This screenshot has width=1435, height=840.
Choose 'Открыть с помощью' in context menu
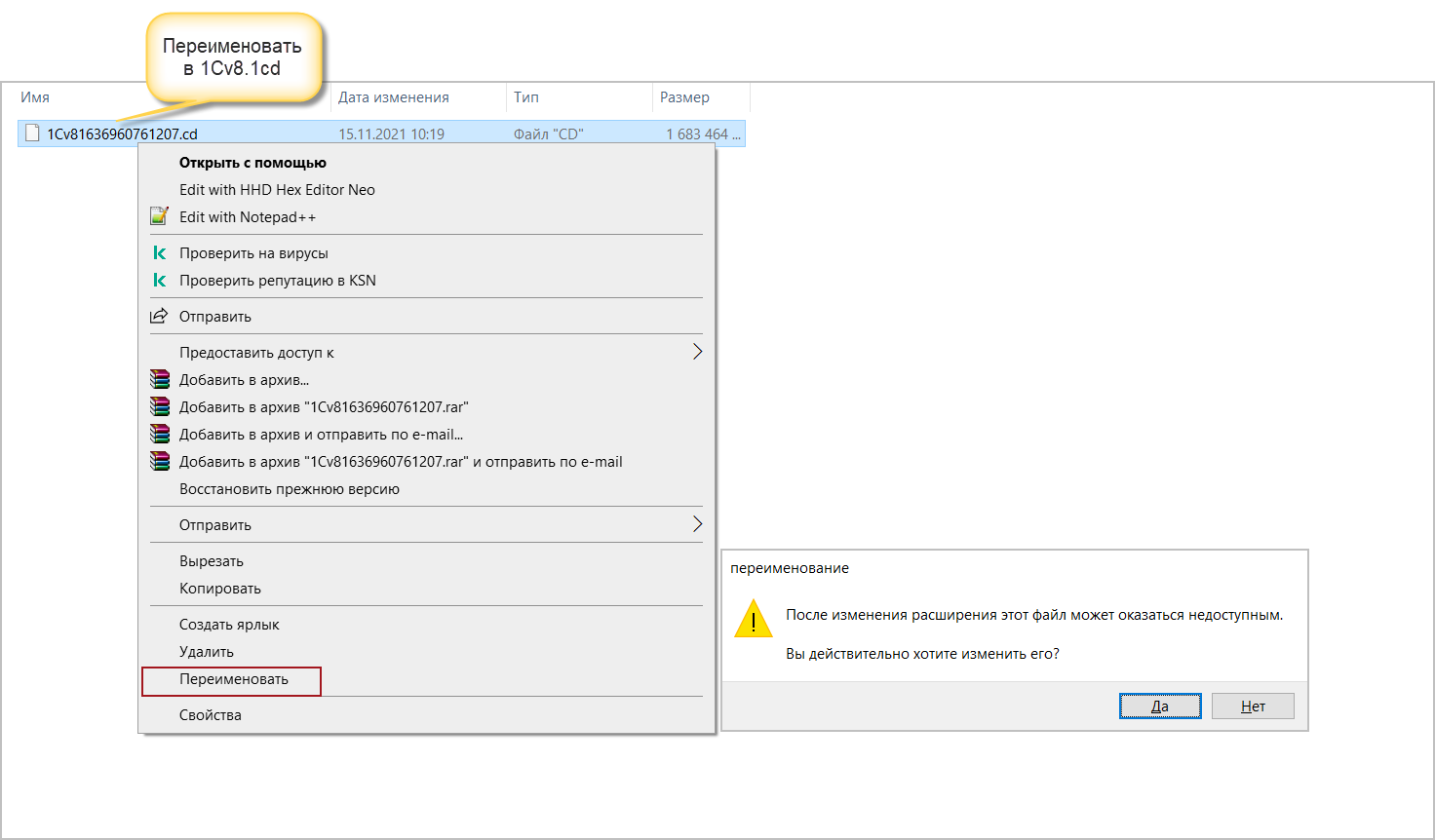(252, 163)
